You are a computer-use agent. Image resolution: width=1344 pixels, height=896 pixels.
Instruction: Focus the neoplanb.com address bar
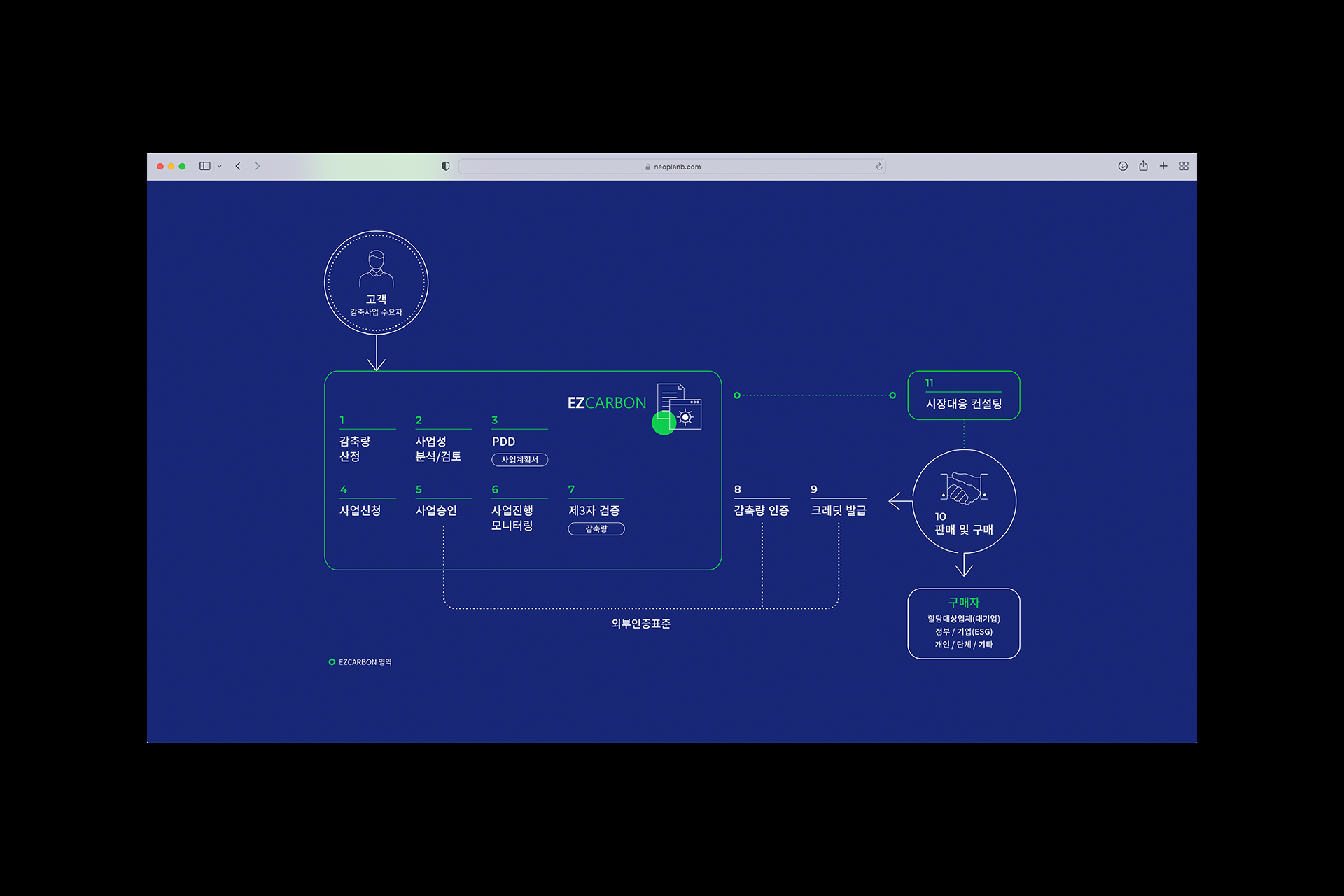point(672,167)
